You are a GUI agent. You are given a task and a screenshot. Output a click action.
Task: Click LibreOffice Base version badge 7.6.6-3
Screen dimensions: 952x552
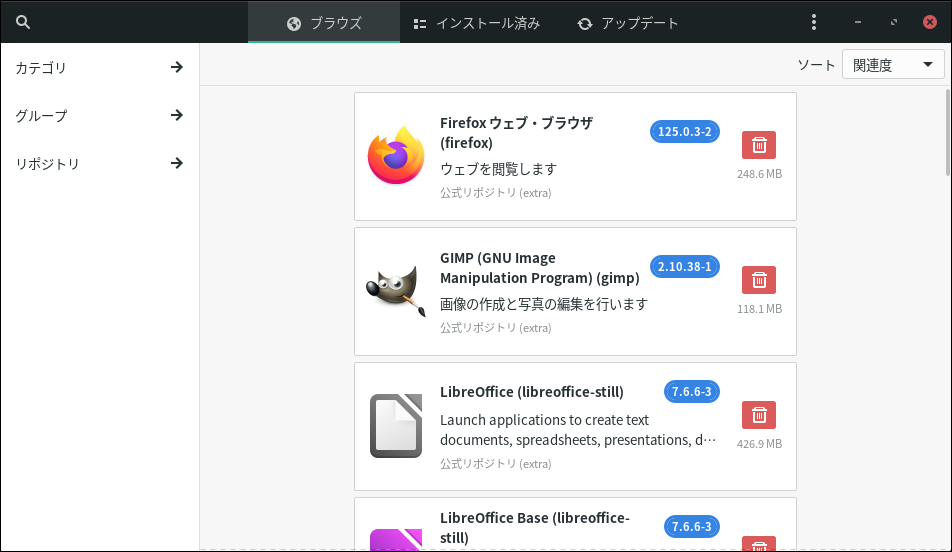point(692,526)
